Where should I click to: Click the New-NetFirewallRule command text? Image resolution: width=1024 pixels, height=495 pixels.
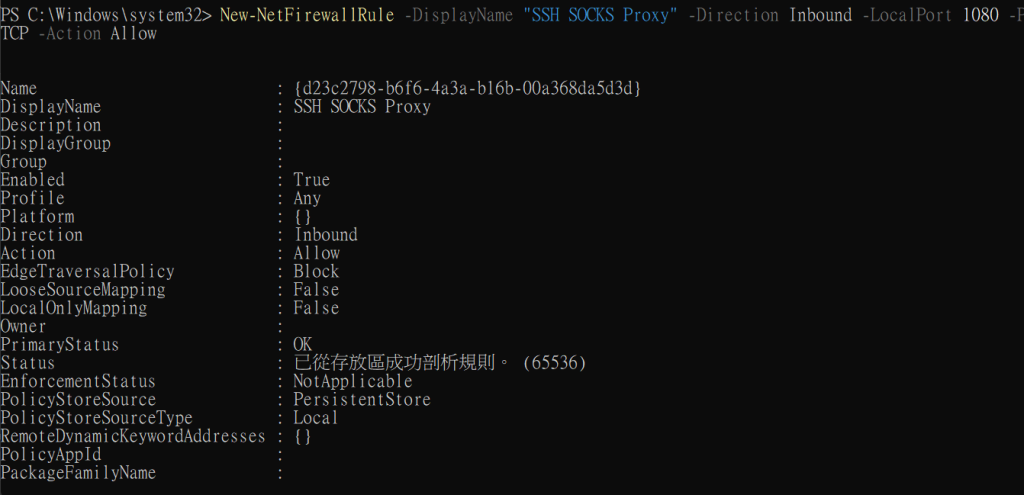307,14
